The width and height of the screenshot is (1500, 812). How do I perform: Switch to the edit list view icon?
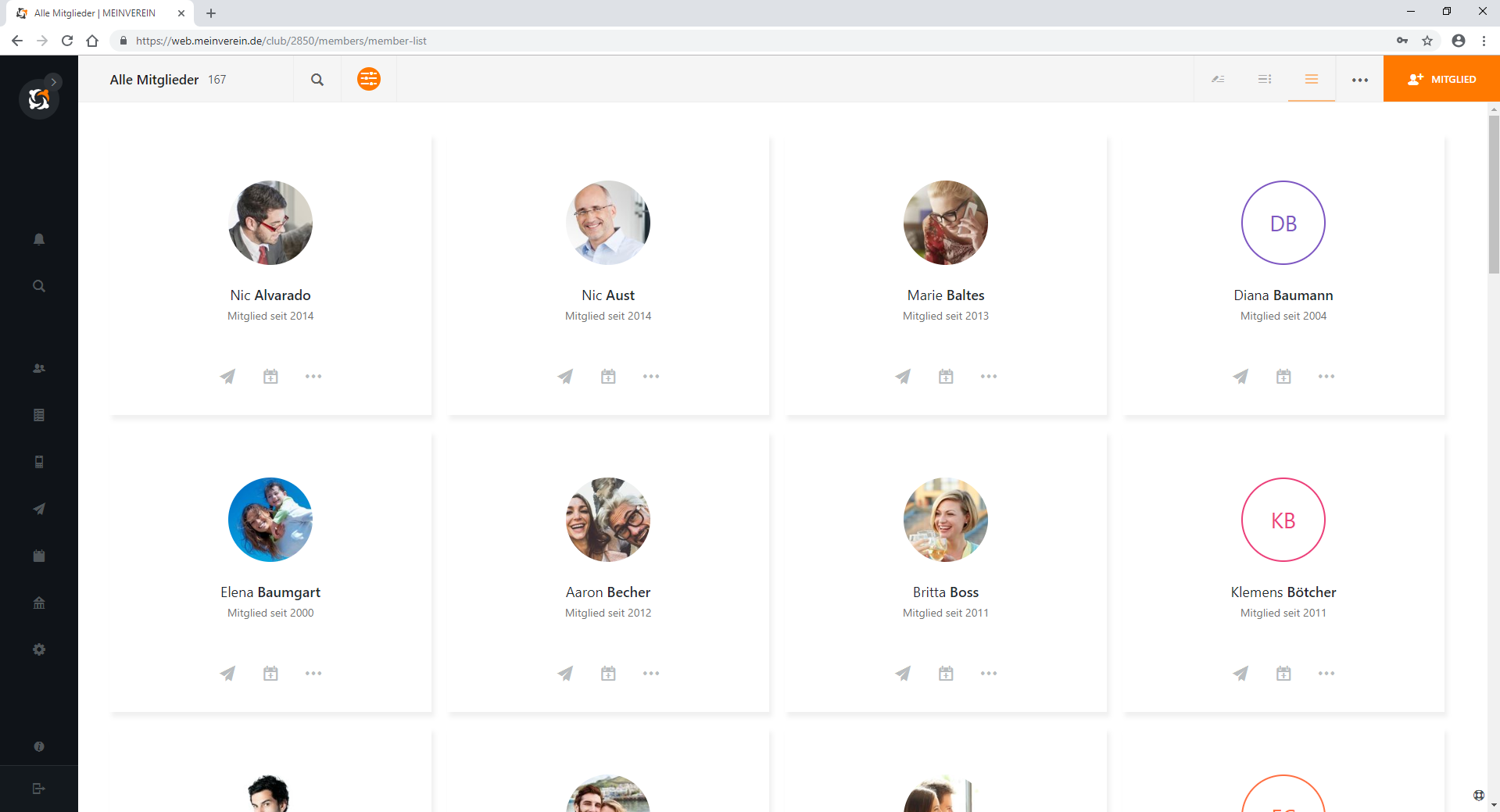(x=1218, y=79)
